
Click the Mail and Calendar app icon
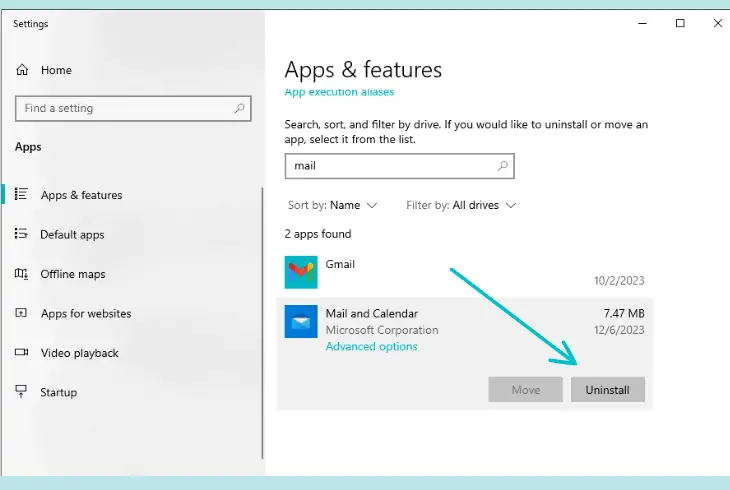301,321
